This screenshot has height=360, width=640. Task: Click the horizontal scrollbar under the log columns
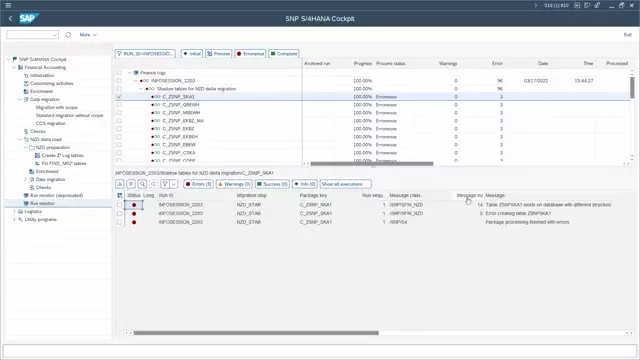tap(371, 164)
